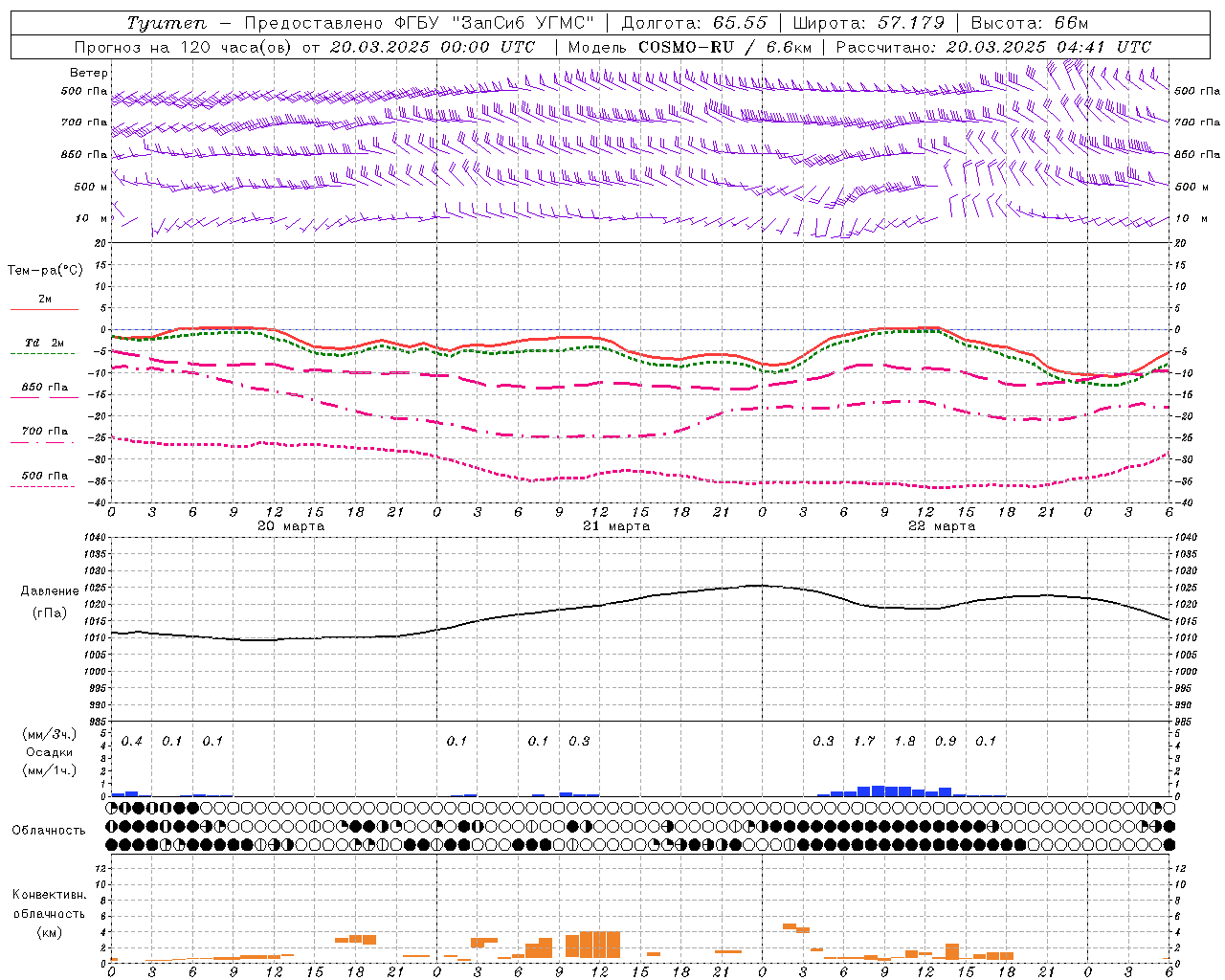
Task: Click the 'Осадки' precipitation label
Action: [50, 752]
